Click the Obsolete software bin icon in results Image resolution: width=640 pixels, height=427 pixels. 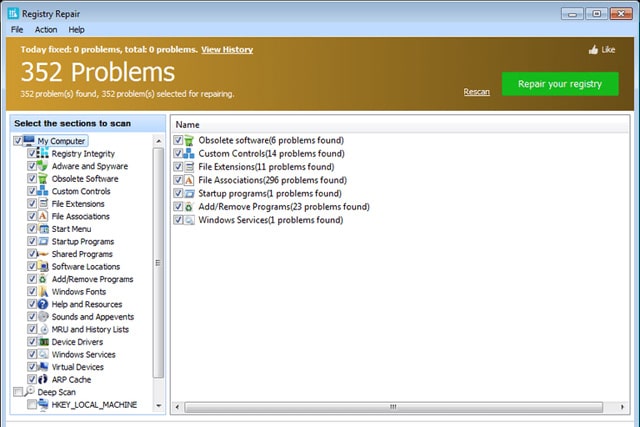pyautogui.click(x=189, y=140)
